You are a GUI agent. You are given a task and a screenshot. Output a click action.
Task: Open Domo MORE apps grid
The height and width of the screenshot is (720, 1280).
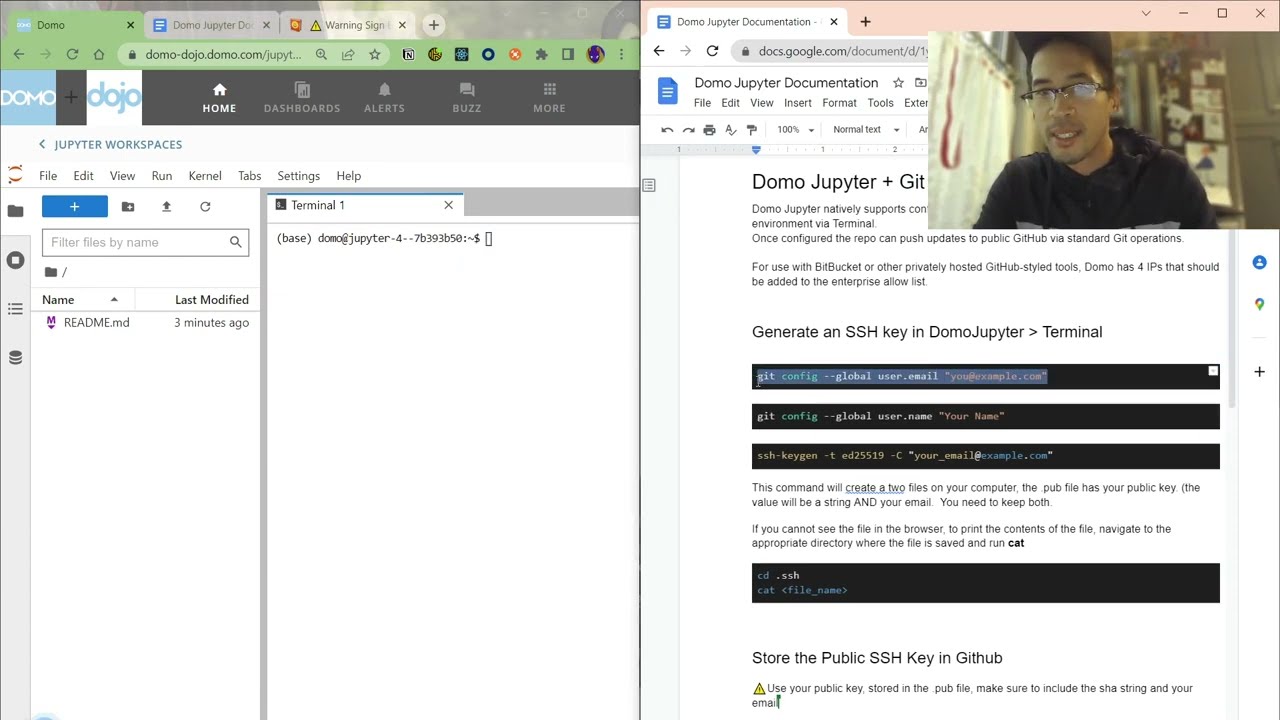(549, 98)
